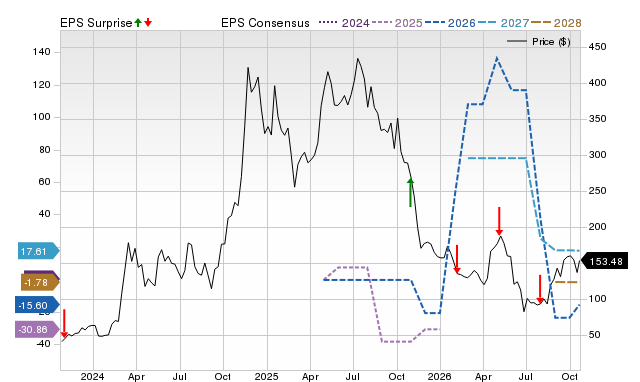Image resolution: width=640 pixels, height=382 pixels.
Task: Click the 153.48 black price tag
Action: [x=604, y=261]
